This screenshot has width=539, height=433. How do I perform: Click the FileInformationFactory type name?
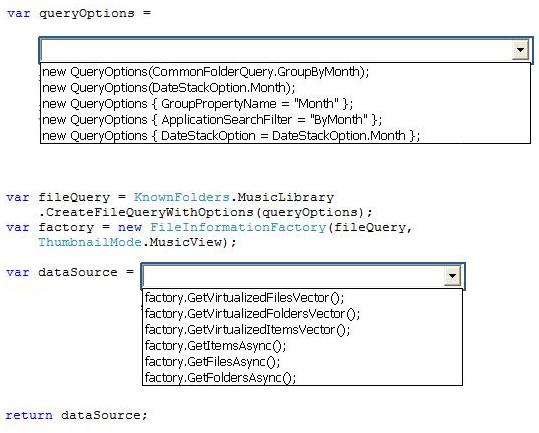(238, 227)
